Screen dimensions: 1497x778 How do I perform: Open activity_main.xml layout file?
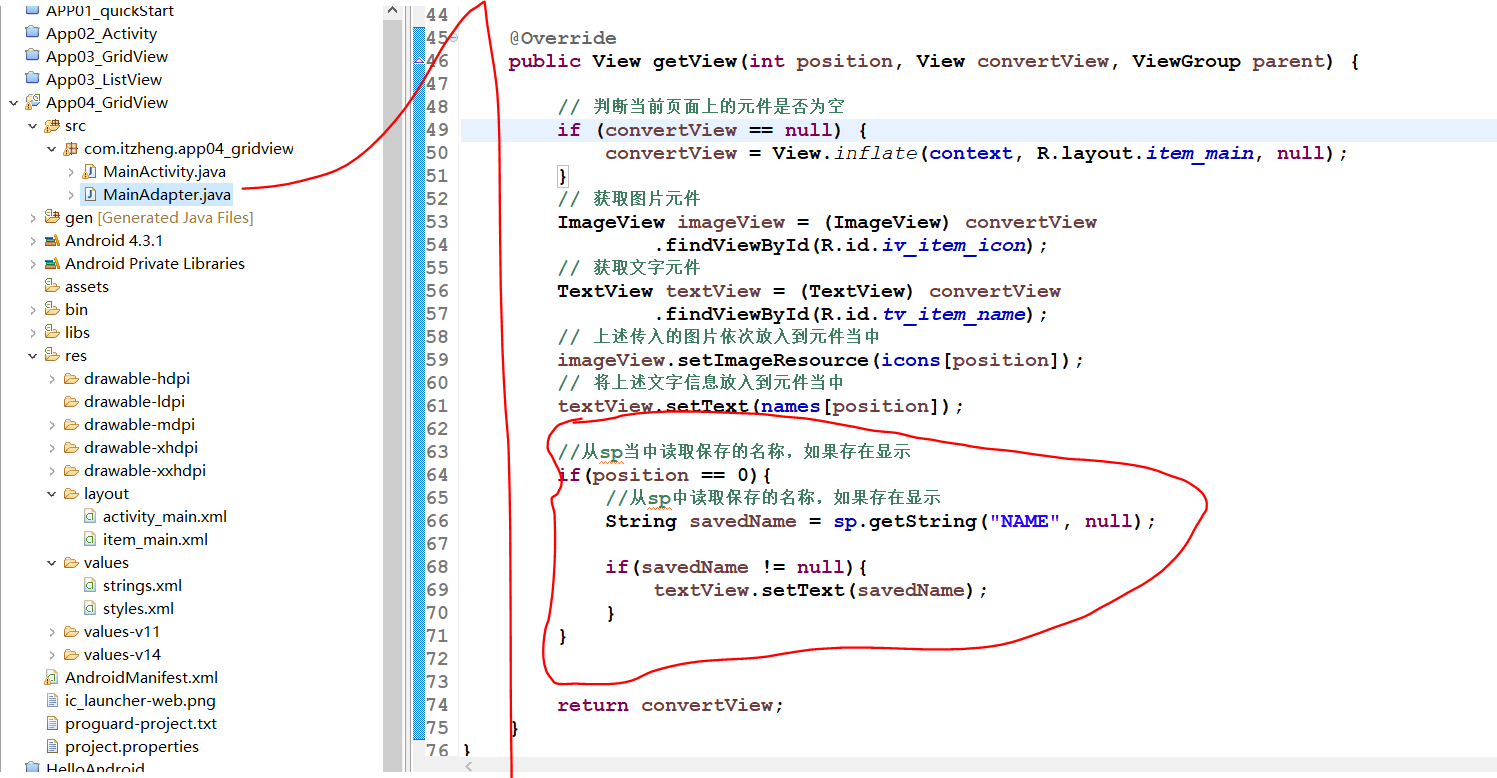[165, 517]
